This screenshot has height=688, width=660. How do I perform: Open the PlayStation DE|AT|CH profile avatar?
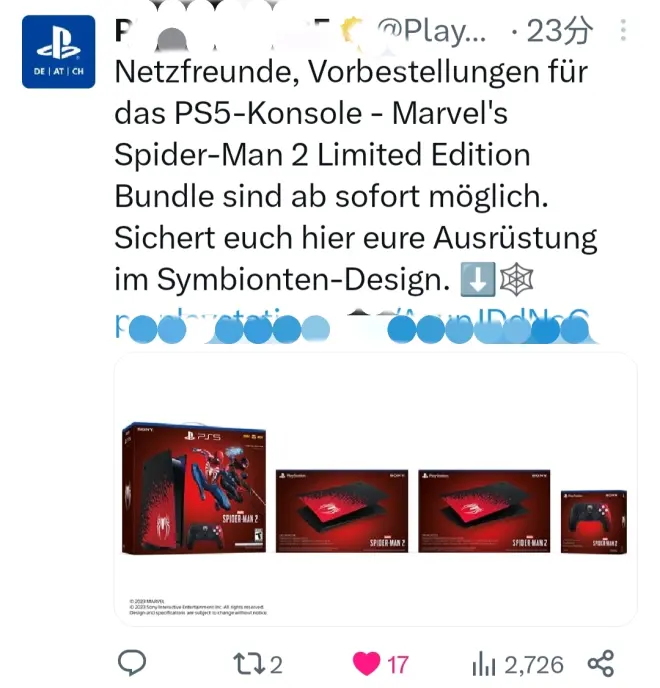tap(58, 52)
